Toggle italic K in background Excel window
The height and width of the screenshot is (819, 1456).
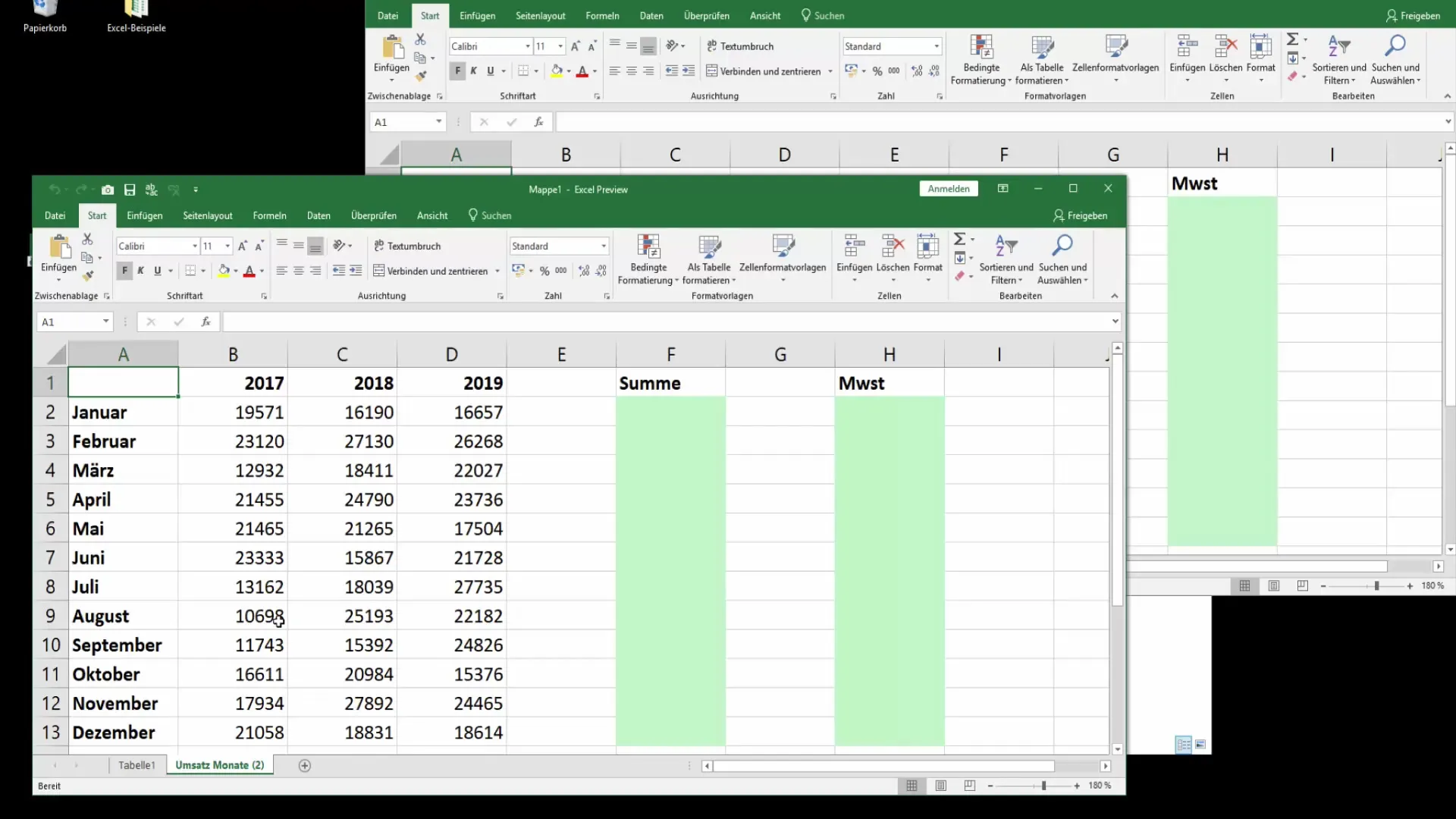coord(474,71)
